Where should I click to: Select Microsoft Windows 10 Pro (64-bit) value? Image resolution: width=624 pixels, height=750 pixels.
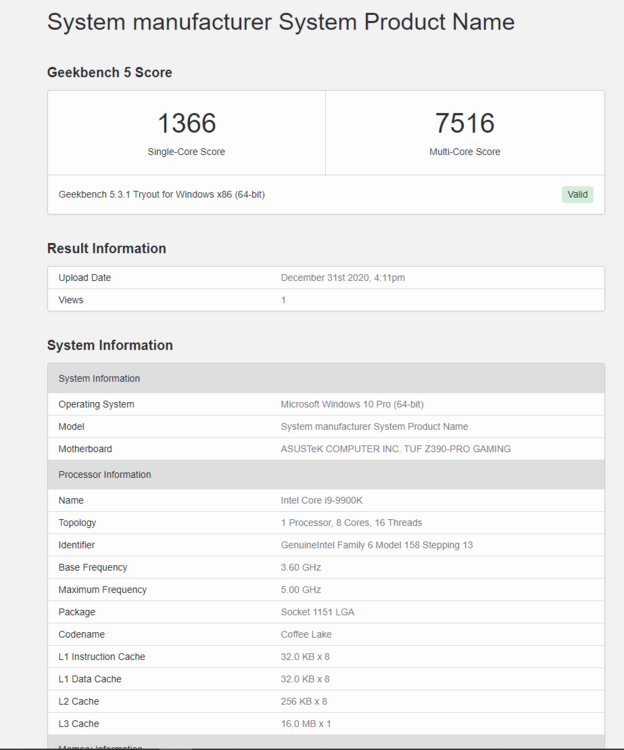coord(352,404)
